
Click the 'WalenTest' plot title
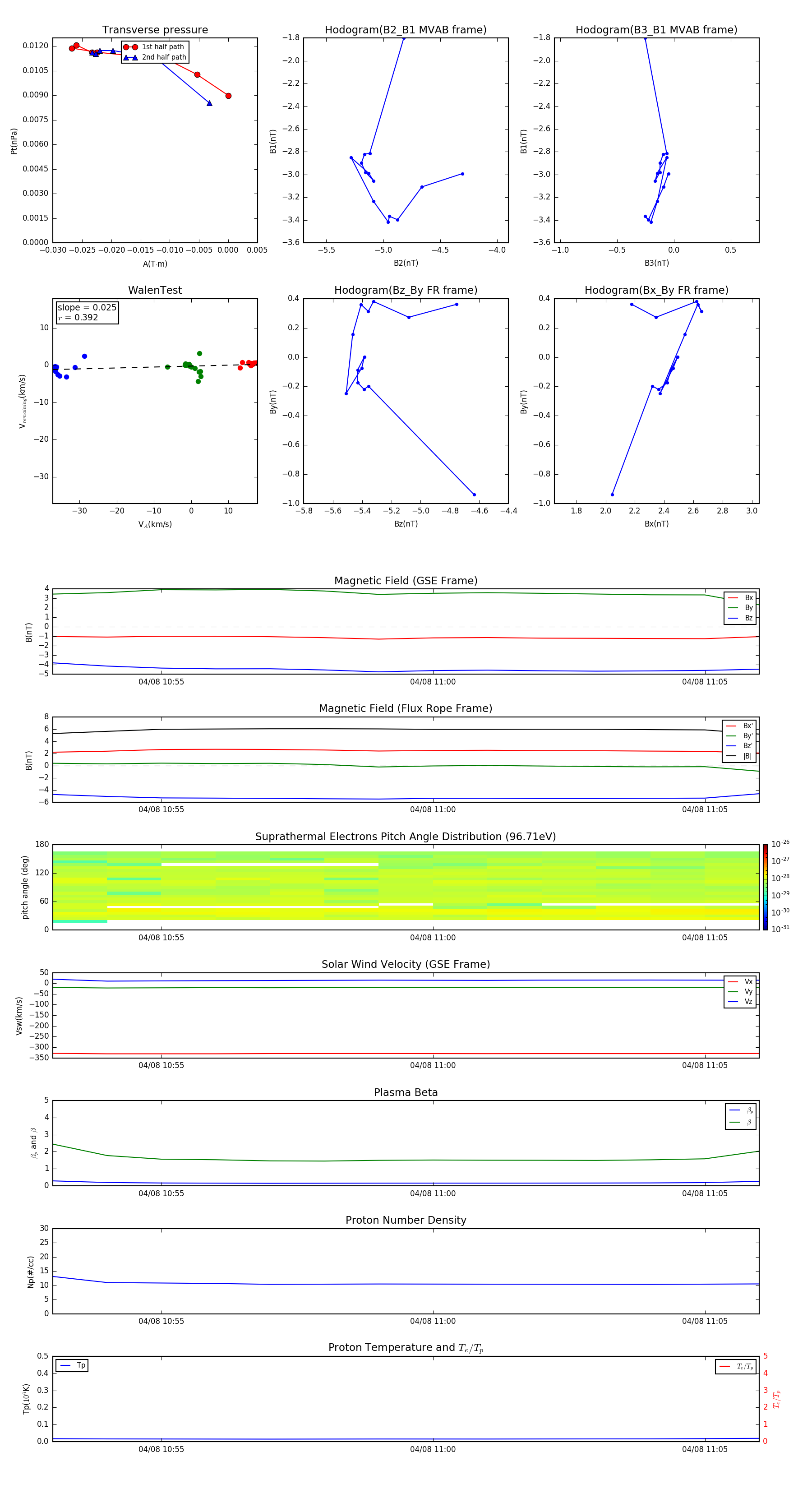pyautogui.click(x=155, y=290)
